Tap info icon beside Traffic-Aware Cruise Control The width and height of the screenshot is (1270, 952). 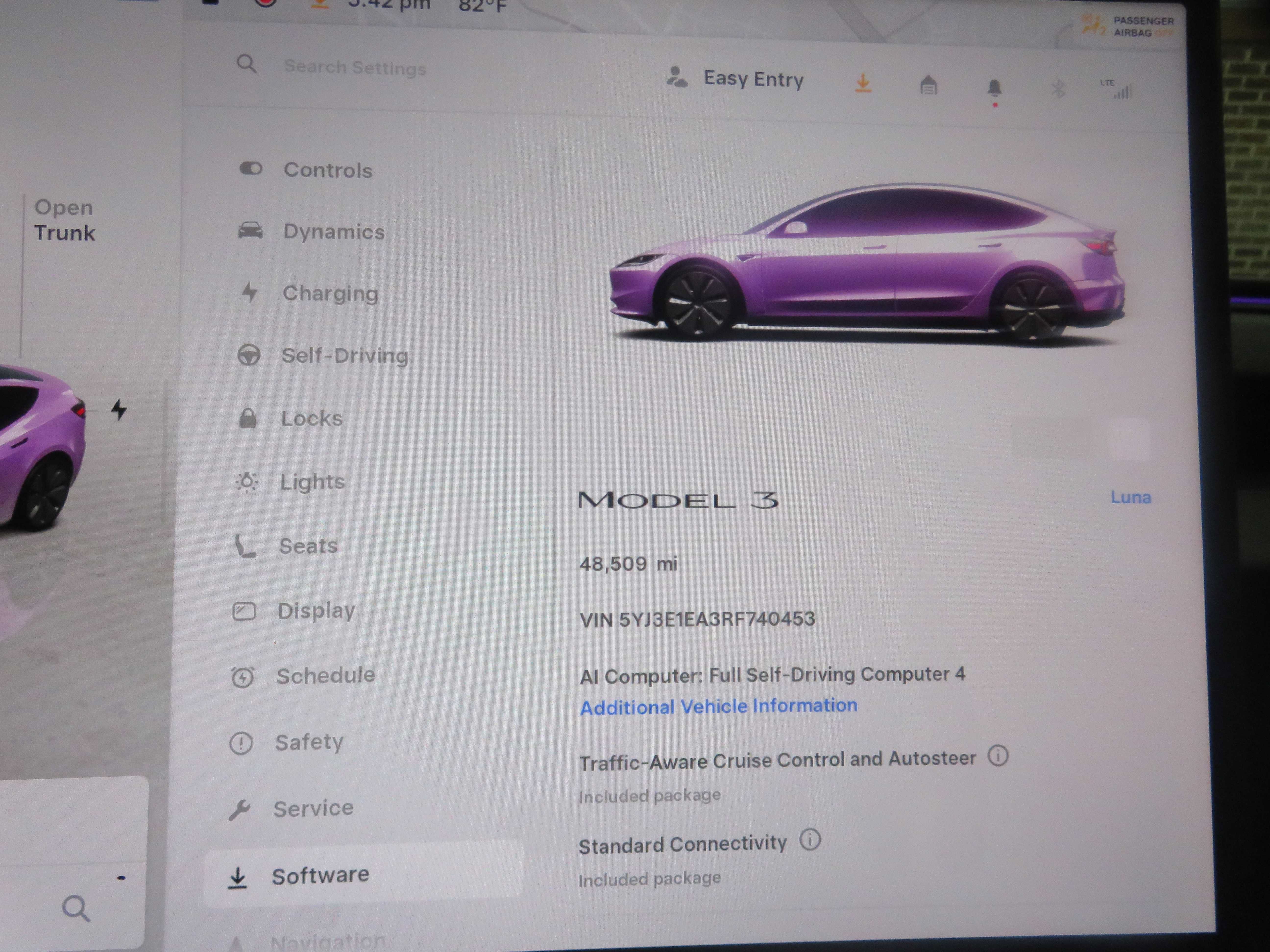(998, 756)
